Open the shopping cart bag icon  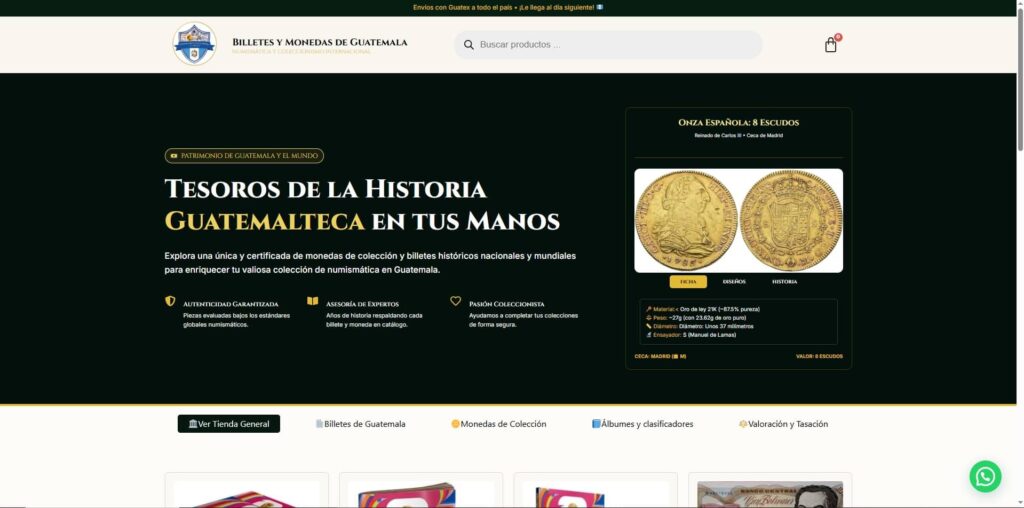(x=830, y=45)
